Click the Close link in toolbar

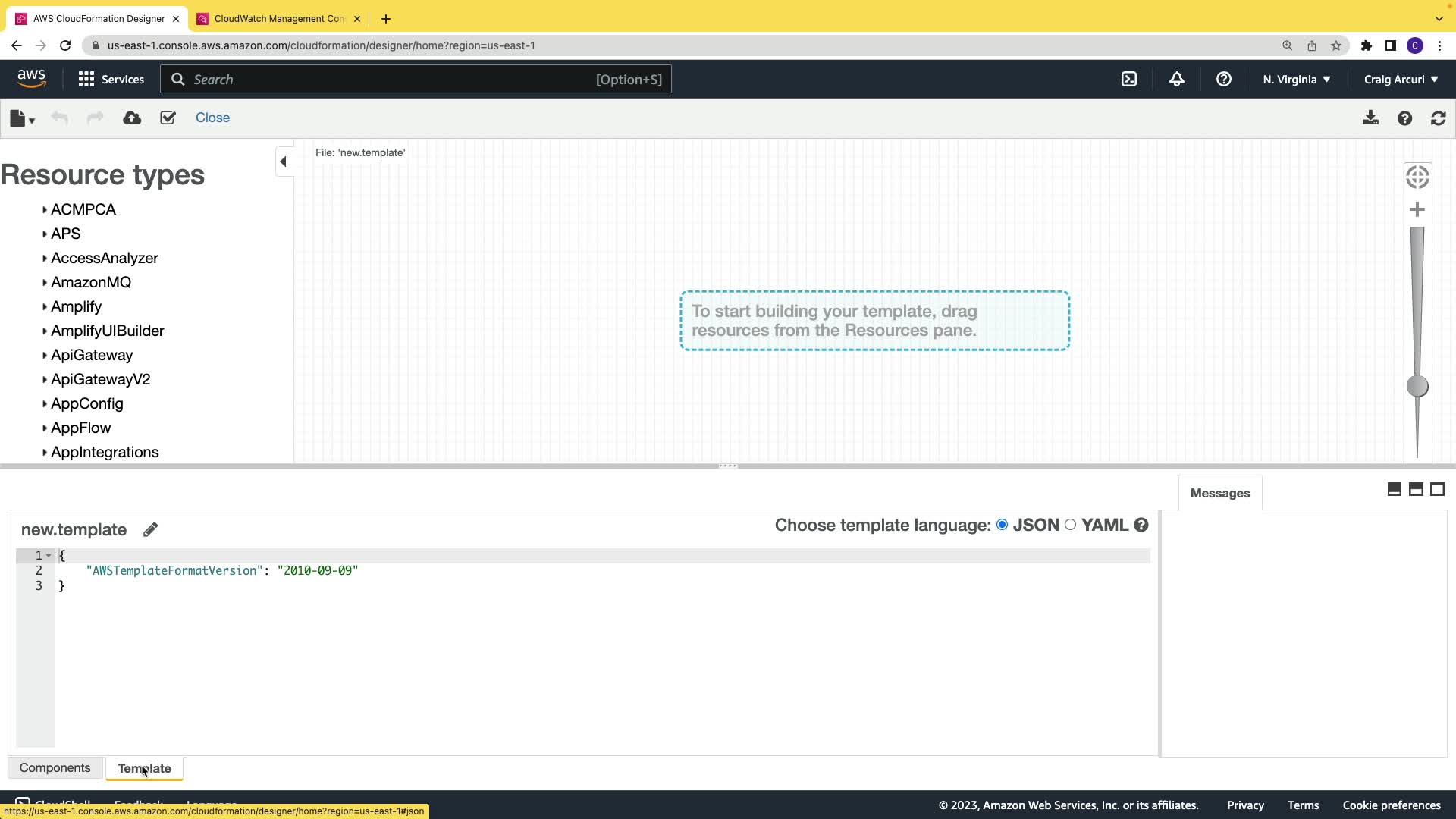(x=212, y=118)
